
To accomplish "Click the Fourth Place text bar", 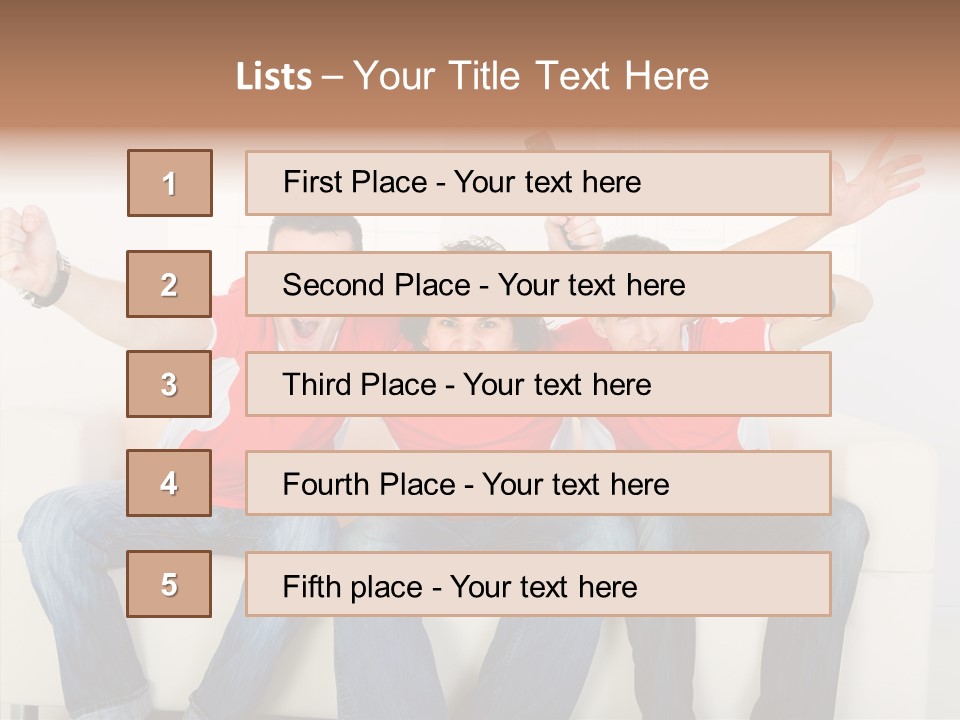I will [x=538, y=483].
